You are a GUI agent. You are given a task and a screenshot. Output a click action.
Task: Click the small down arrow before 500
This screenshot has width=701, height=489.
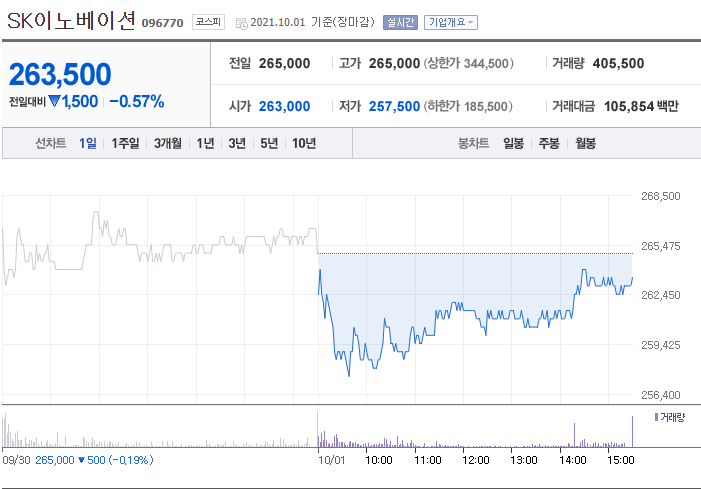tap(81, 460)
